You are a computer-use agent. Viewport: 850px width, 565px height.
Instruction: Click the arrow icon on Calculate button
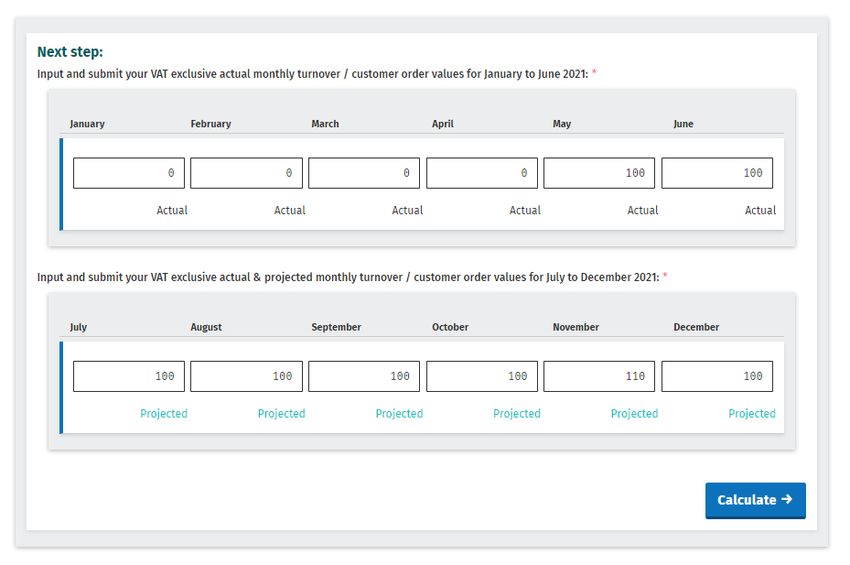click(787, 499)
